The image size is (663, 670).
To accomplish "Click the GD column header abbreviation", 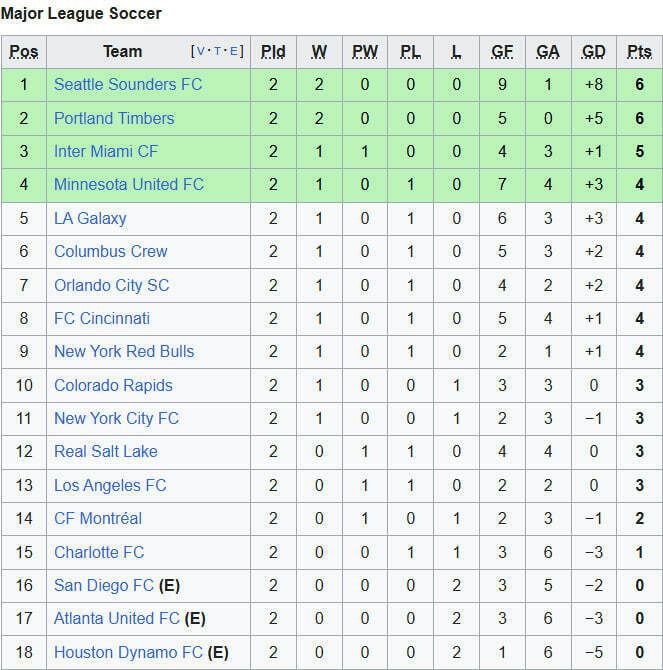I will [594, 52].
